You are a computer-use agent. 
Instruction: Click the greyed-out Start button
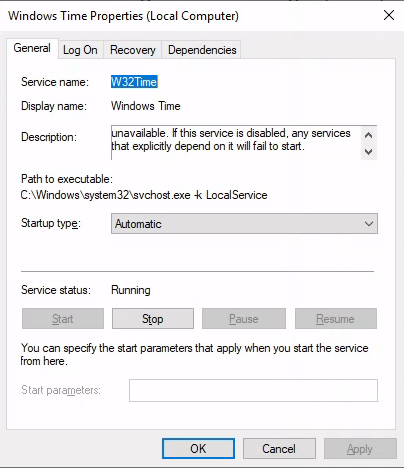click(x=63, y=319)
